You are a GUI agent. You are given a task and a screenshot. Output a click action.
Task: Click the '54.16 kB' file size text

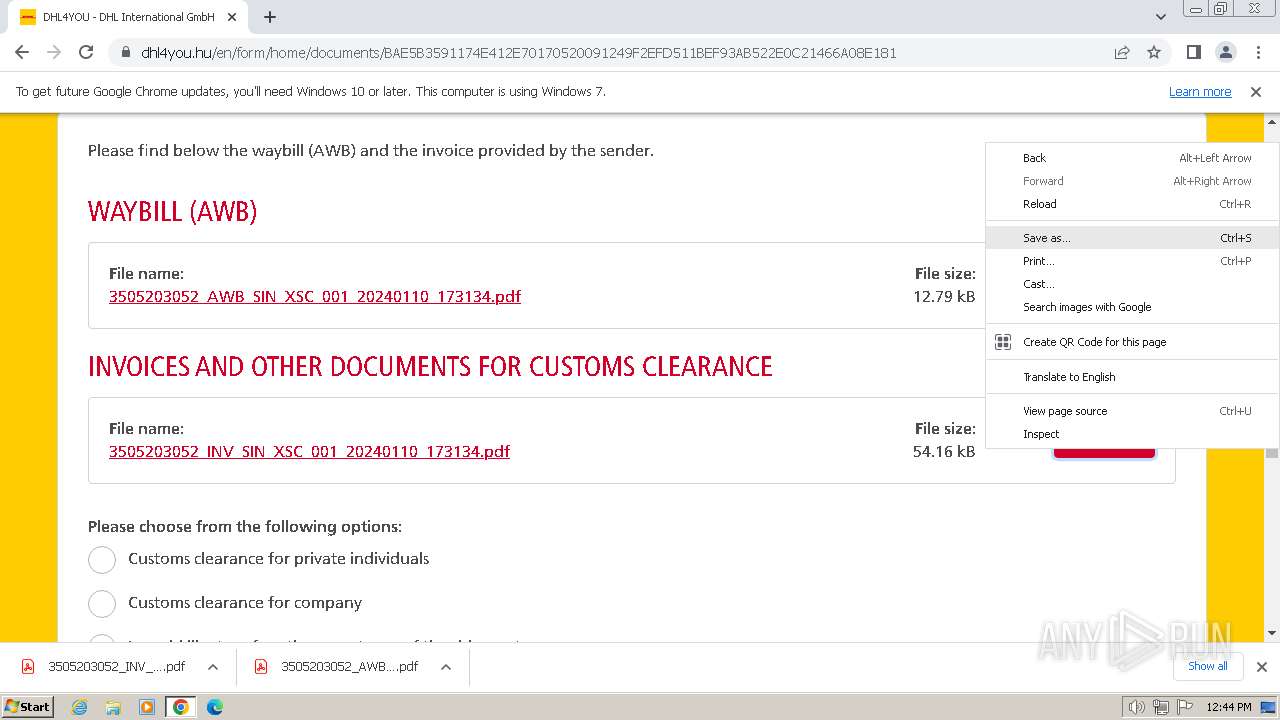[x=944, y=451]
